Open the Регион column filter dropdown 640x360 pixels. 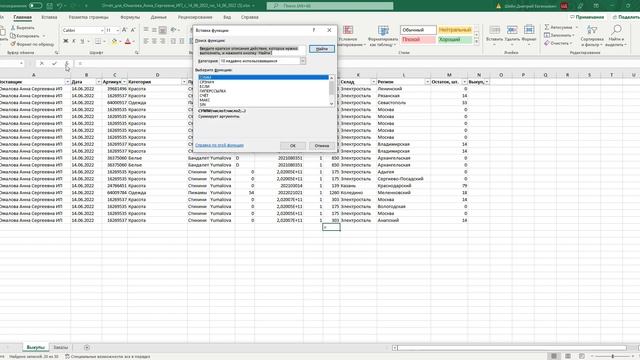pos(427,82)
